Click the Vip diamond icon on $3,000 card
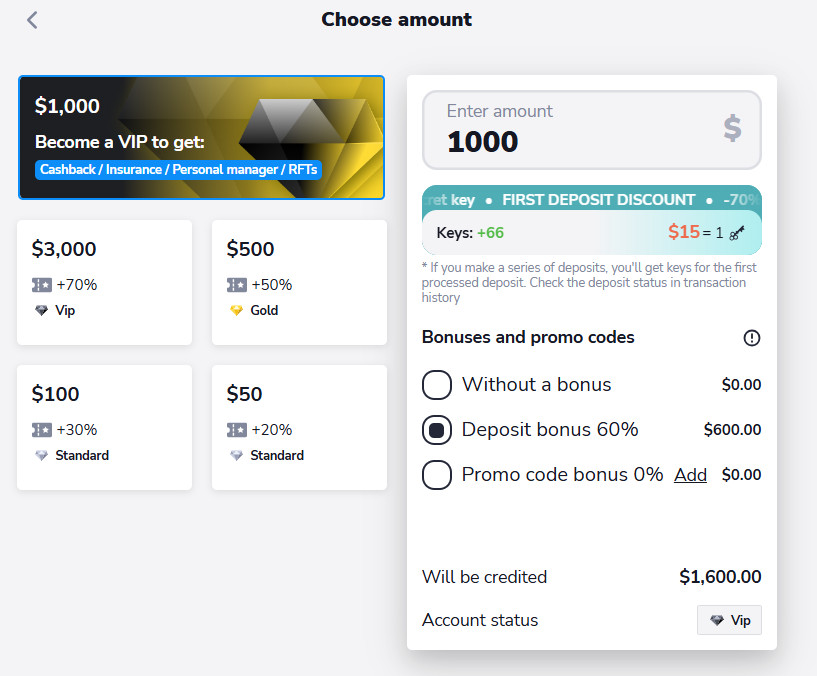This screenshot has width=817, height=676. pyautogui.click(x=41, y=311)
